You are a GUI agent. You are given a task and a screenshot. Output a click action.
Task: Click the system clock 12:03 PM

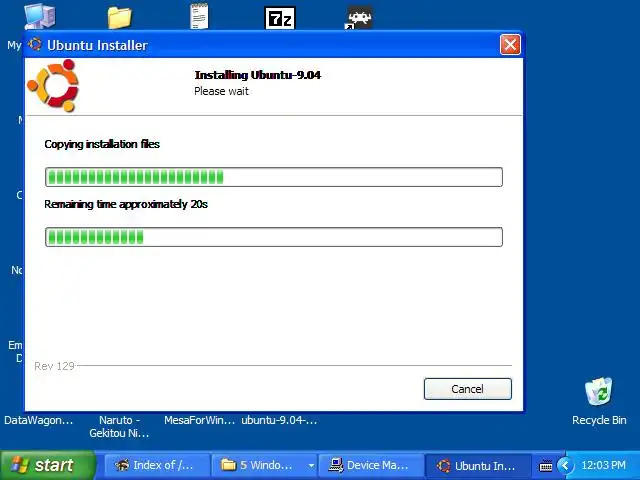pos(603,465)
